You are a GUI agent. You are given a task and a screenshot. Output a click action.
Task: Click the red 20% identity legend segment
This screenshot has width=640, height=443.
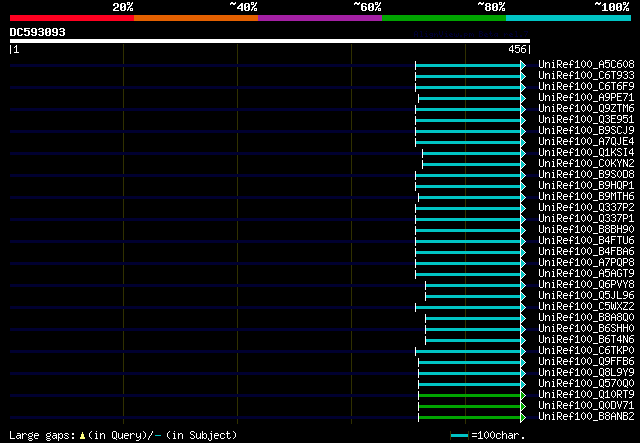tap(72, 18)
